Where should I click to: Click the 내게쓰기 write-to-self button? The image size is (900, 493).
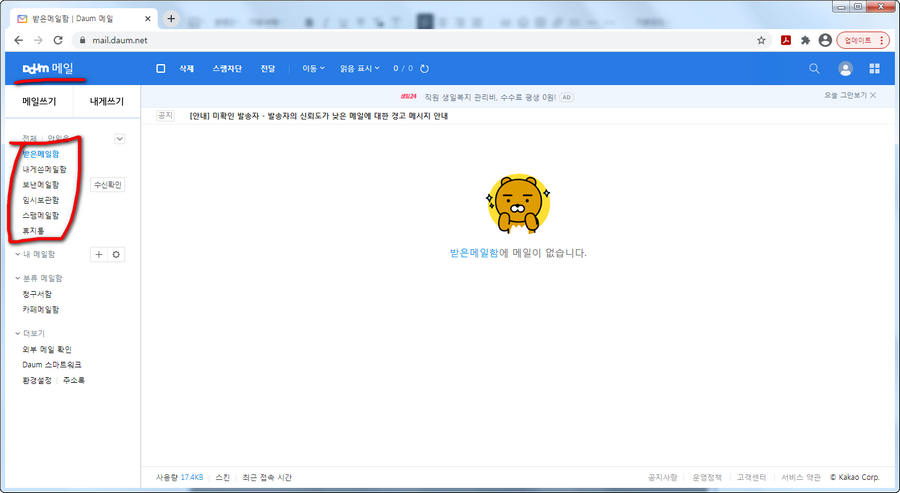107,102
